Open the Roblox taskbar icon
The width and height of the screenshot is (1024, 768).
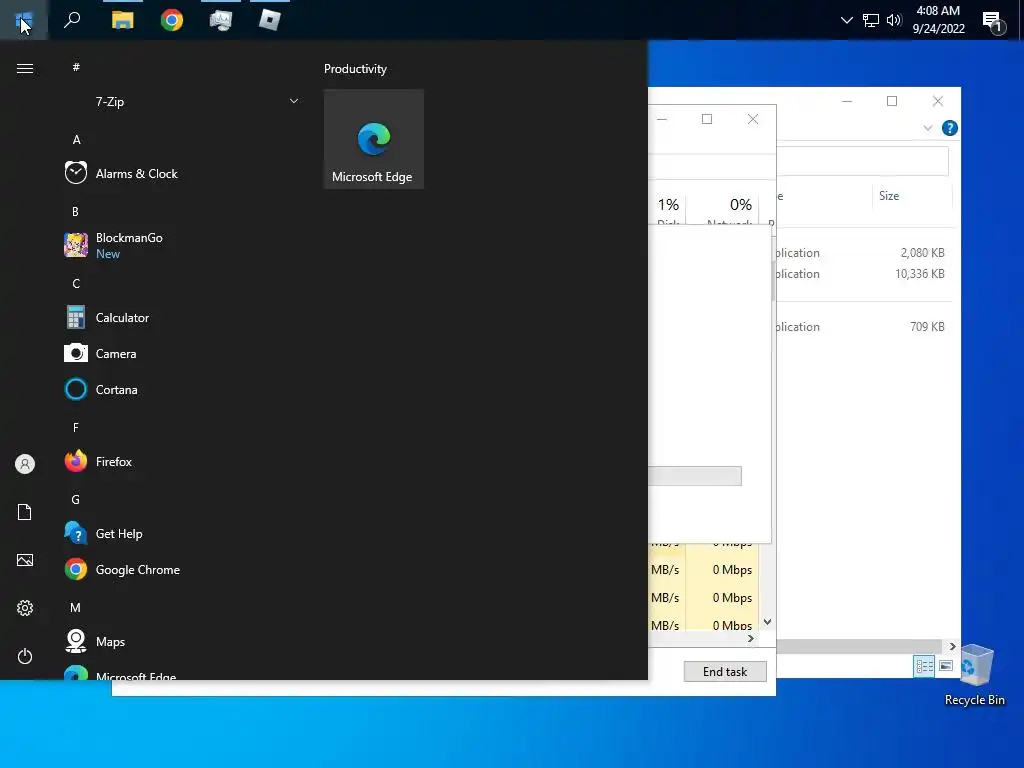pos(270,20)
